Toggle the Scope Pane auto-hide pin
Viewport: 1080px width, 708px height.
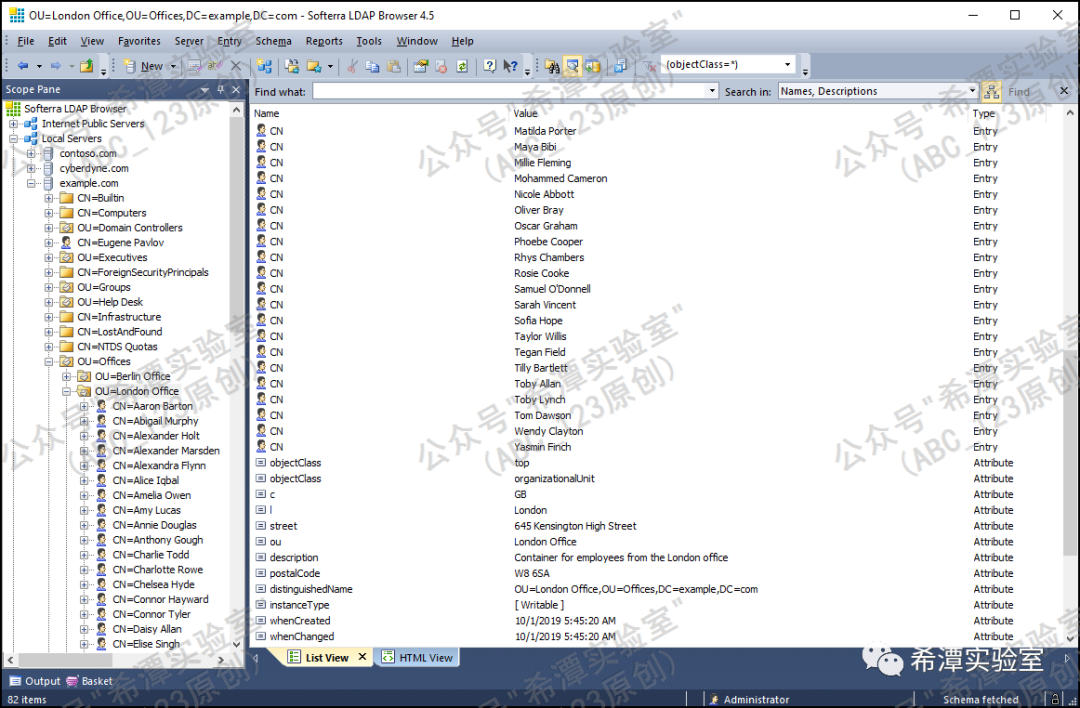(x=220, y=90)
